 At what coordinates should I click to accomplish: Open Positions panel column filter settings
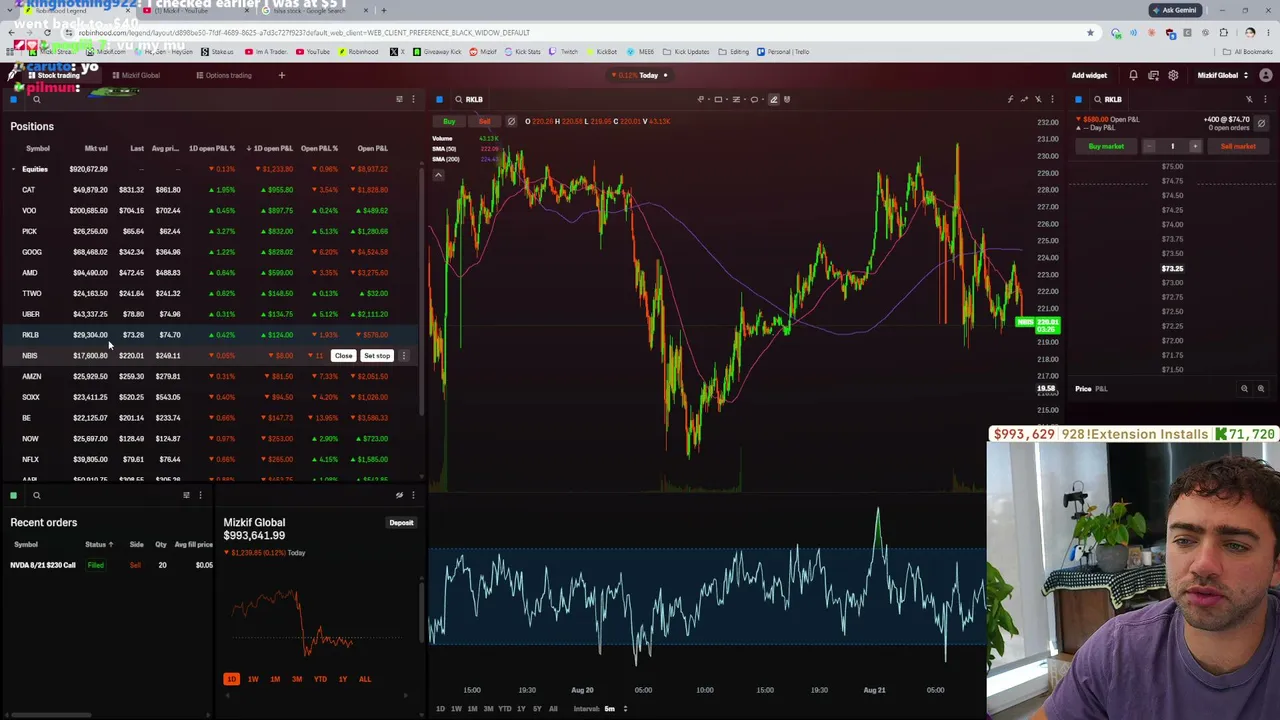tap(399, 99)
